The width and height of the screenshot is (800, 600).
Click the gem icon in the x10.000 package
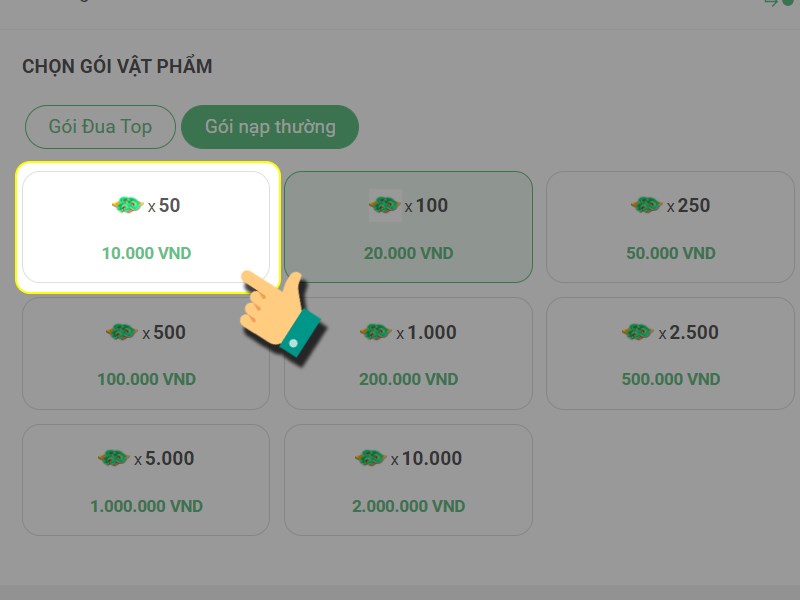(x=370, y=459)
